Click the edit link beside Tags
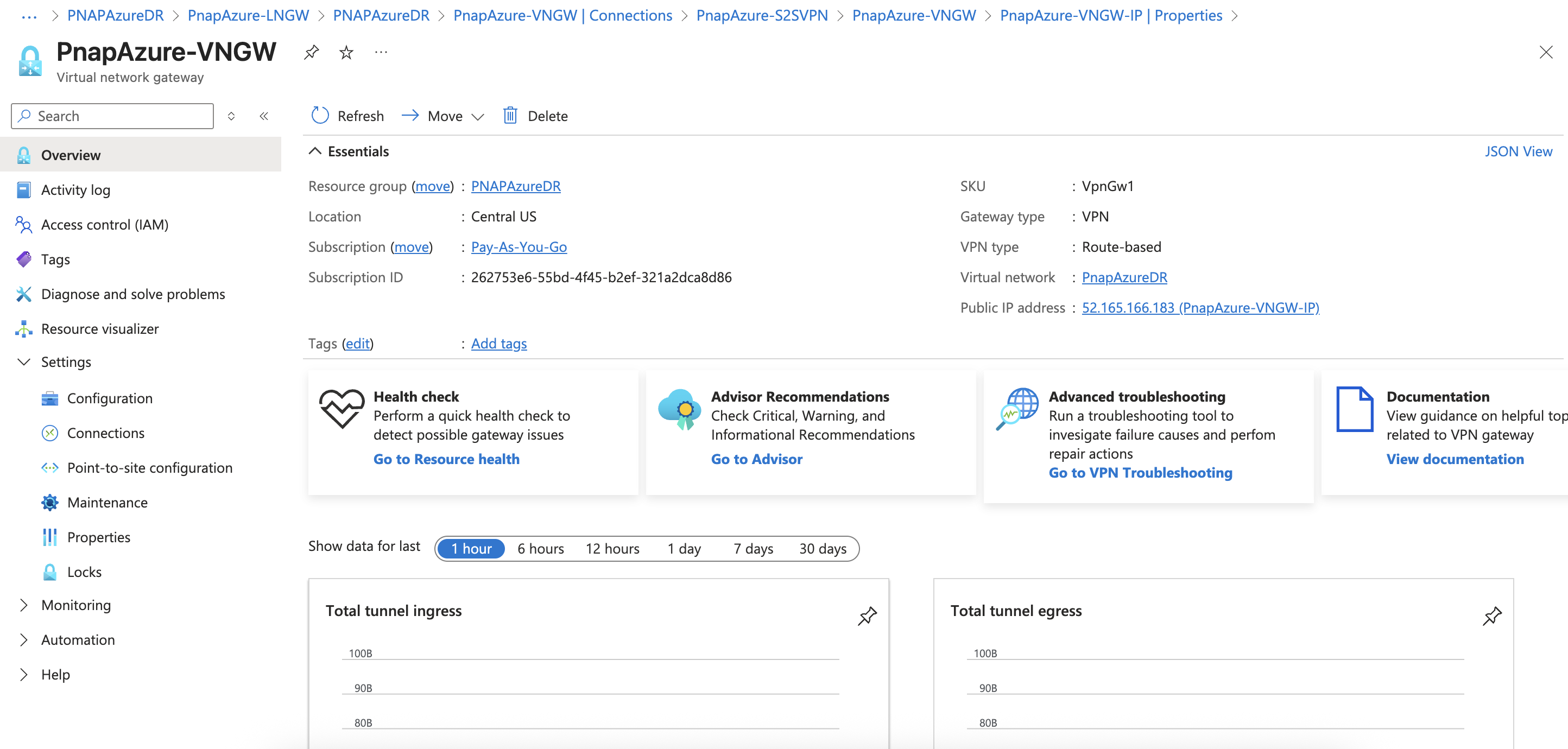Screen dimensions: 1568x749 [357, 344]
